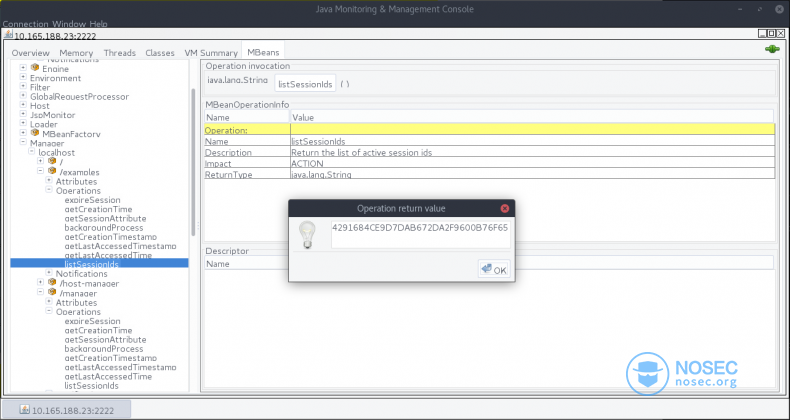Select highlighted listSessionIds under /examples
Viewport: 790px width, 420px height.
click(x=92, y=264)
